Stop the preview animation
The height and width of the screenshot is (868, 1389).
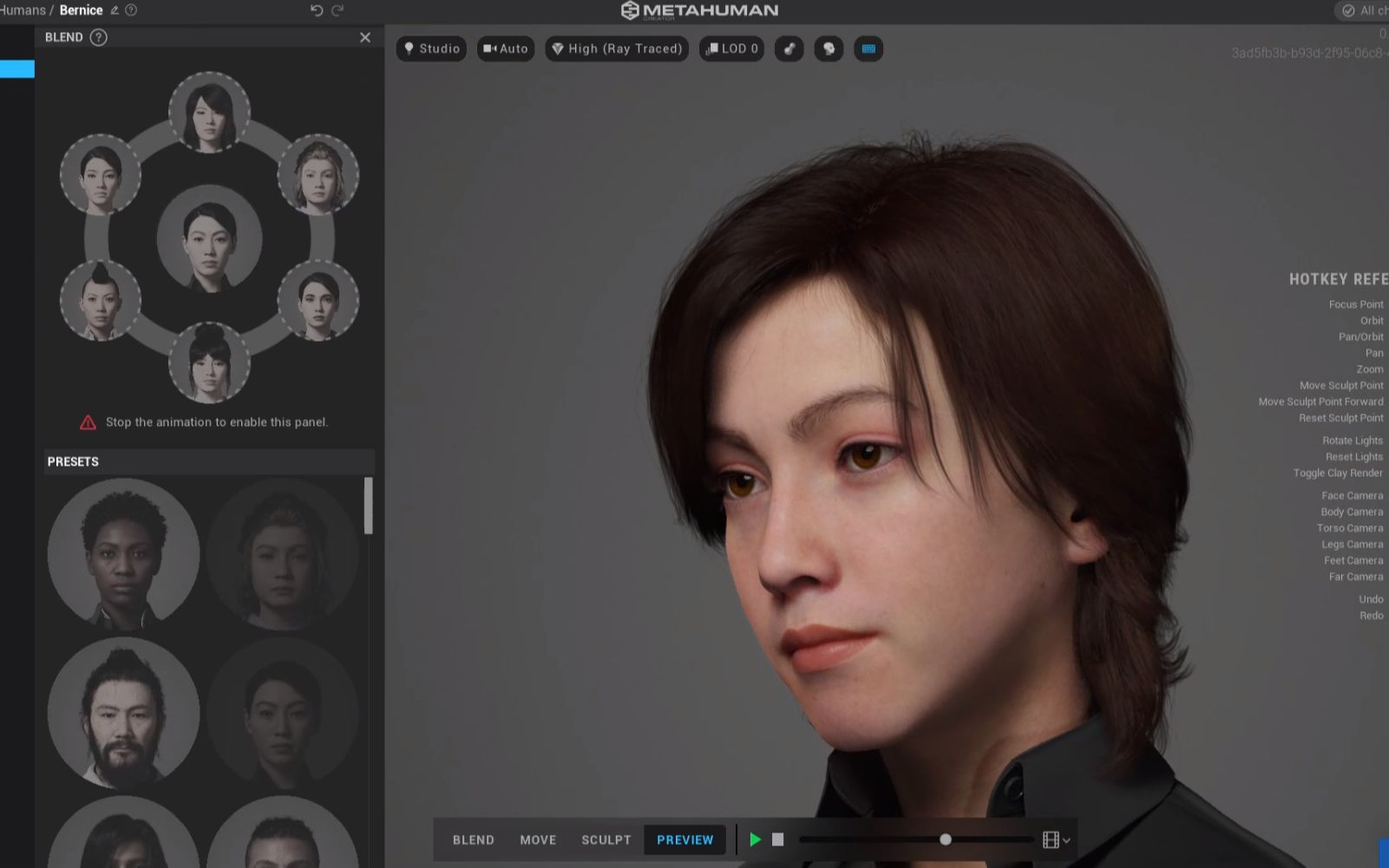click(778, 839)
